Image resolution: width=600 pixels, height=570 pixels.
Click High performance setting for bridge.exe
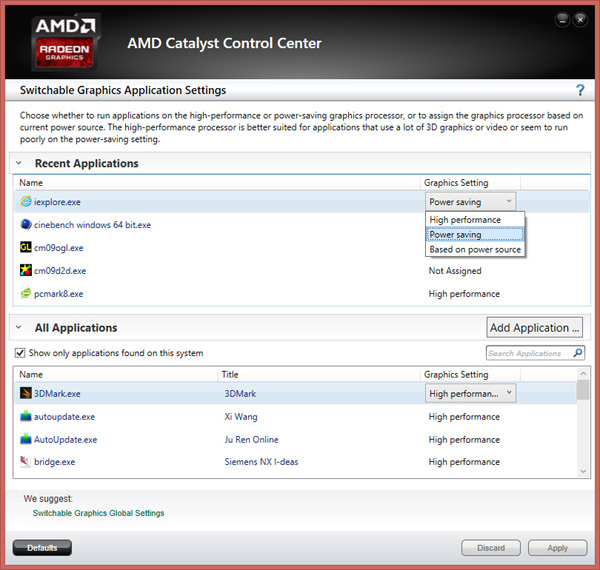464,462
